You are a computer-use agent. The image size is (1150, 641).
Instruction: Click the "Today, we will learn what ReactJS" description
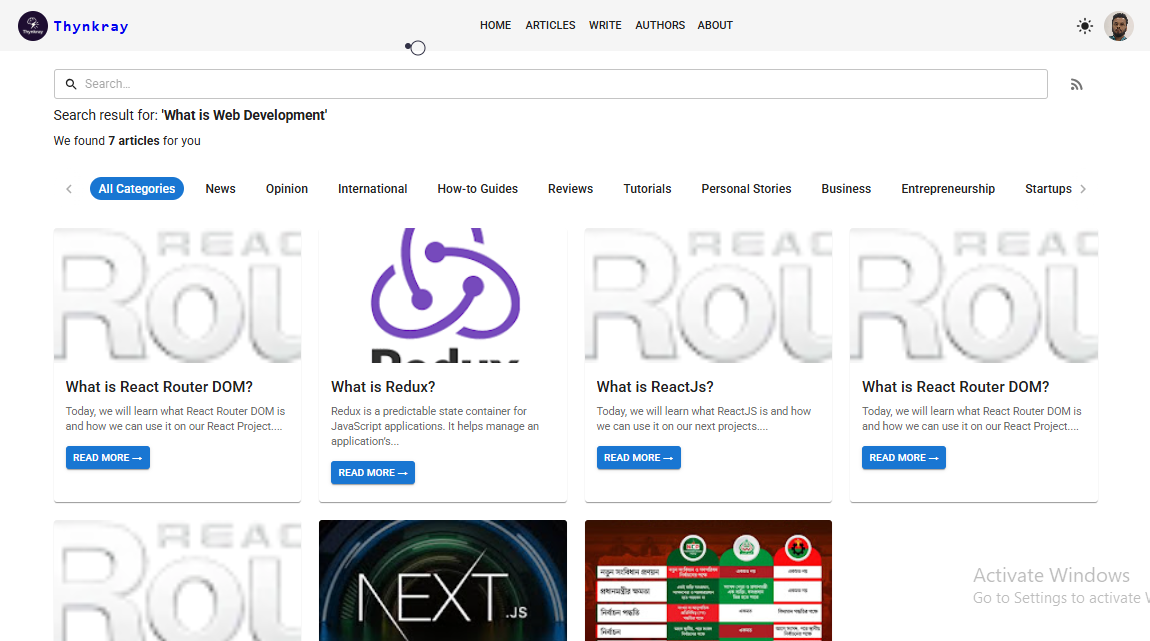pyautogui.click(x=704, y=419)
